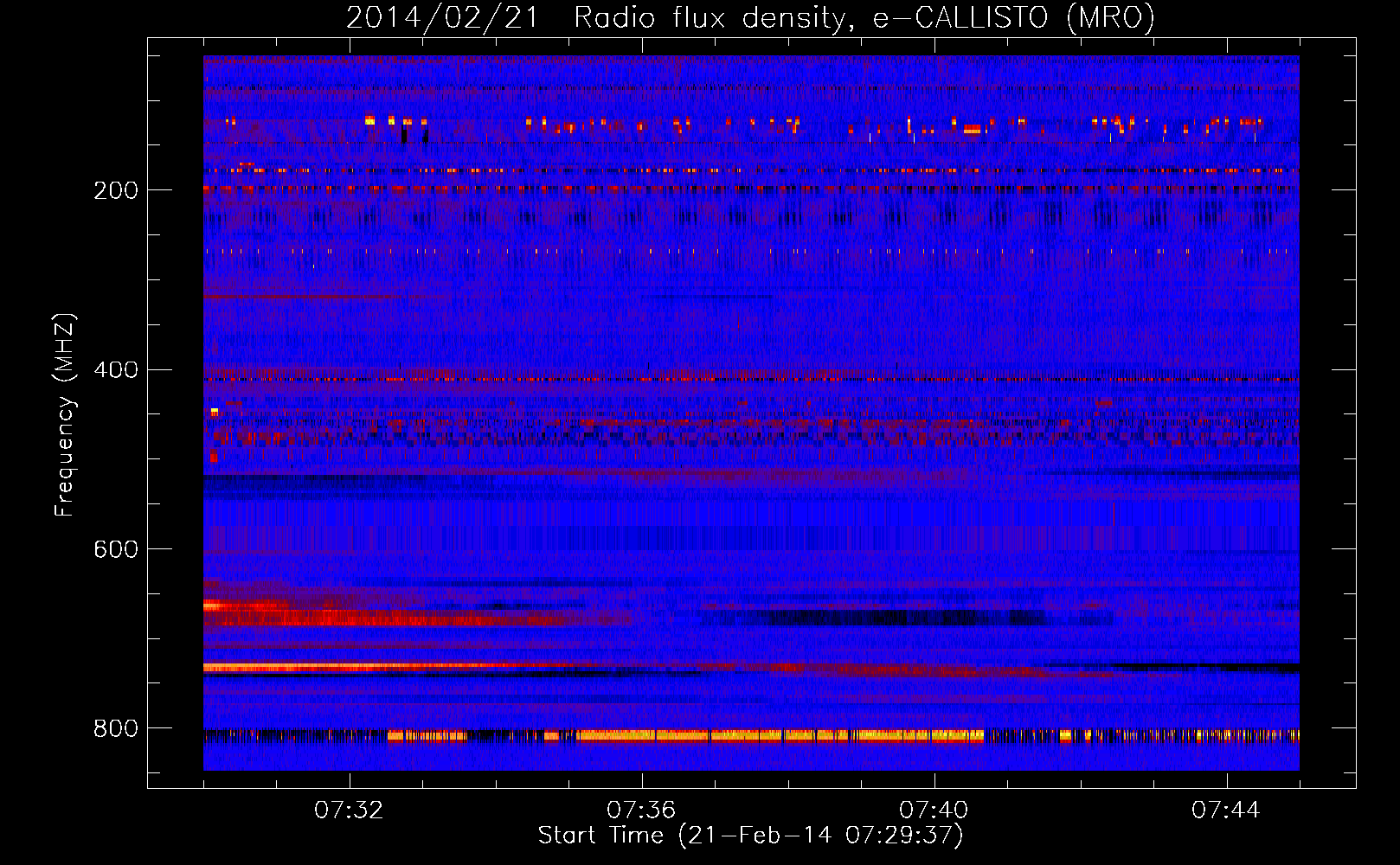Select the 'Start Time (21-Feb-14 07:29:37)' label
This screenshot has height=865, width=1400.
[x=750, y=836]
